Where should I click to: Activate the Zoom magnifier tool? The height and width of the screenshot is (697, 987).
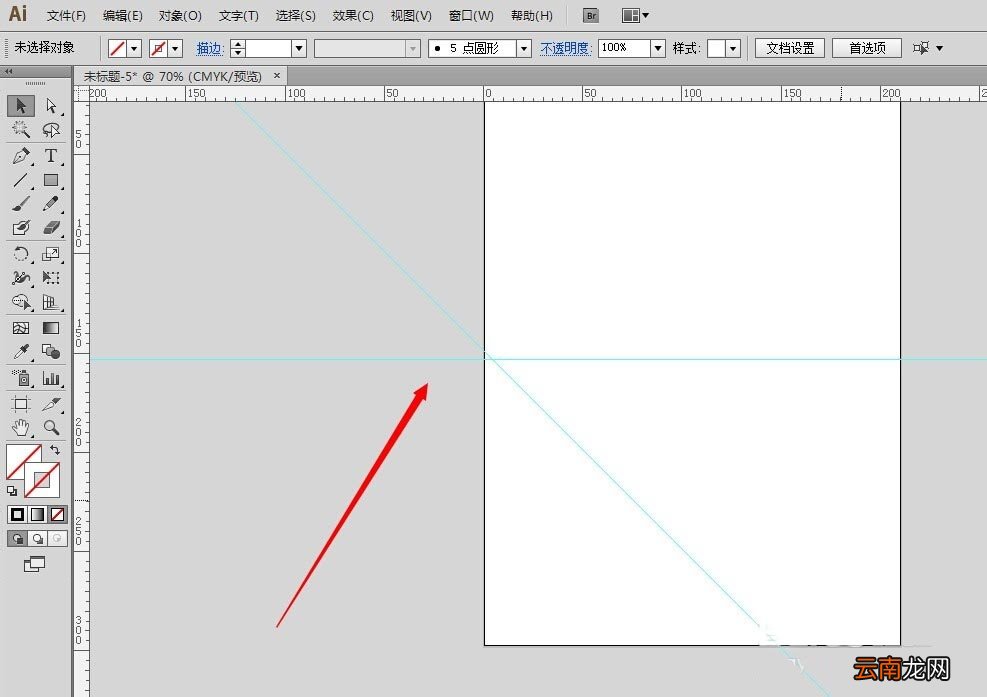pyautogui.click(x=51, y=428)
